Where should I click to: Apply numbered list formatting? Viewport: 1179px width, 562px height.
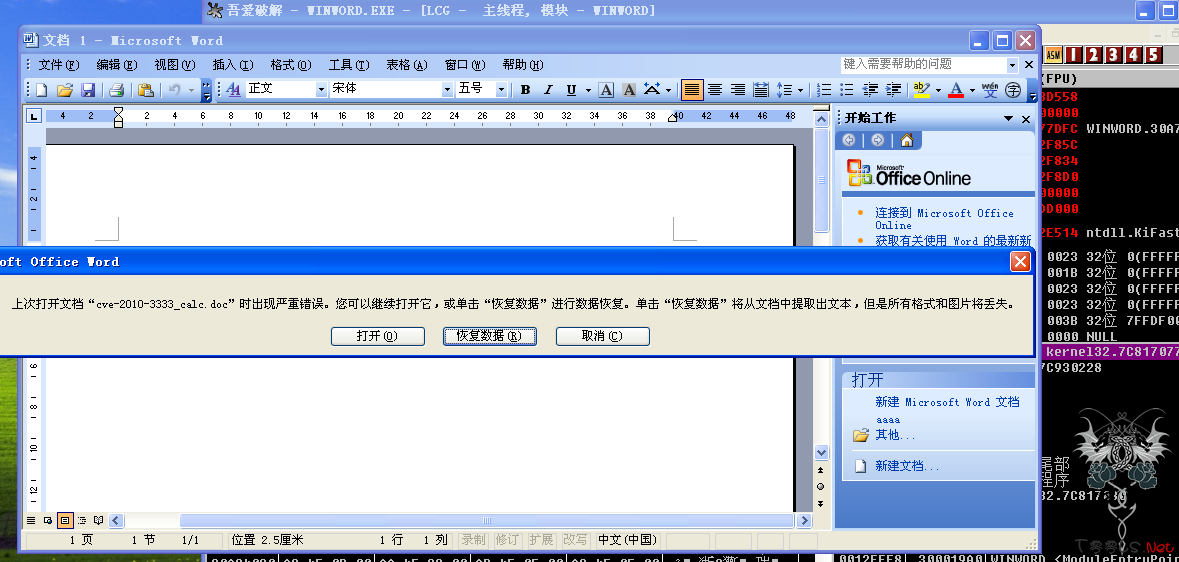click(x=824, y=90)
